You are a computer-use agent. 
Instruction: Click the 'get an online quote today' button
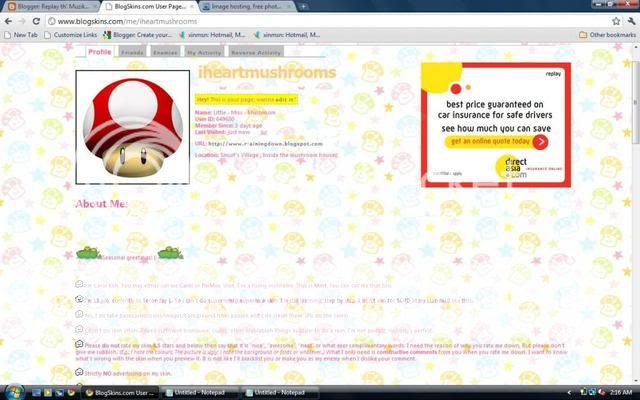pyautogui.click(x=483, y=142)
